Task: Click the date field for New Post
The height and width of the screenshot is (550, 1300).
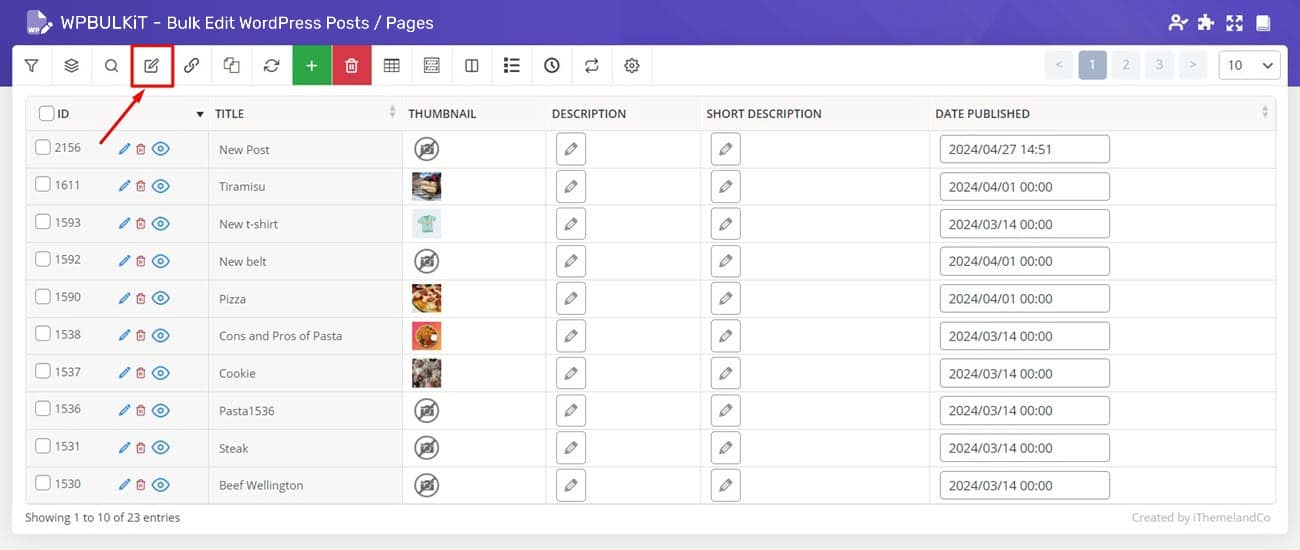Action: 1025,149
